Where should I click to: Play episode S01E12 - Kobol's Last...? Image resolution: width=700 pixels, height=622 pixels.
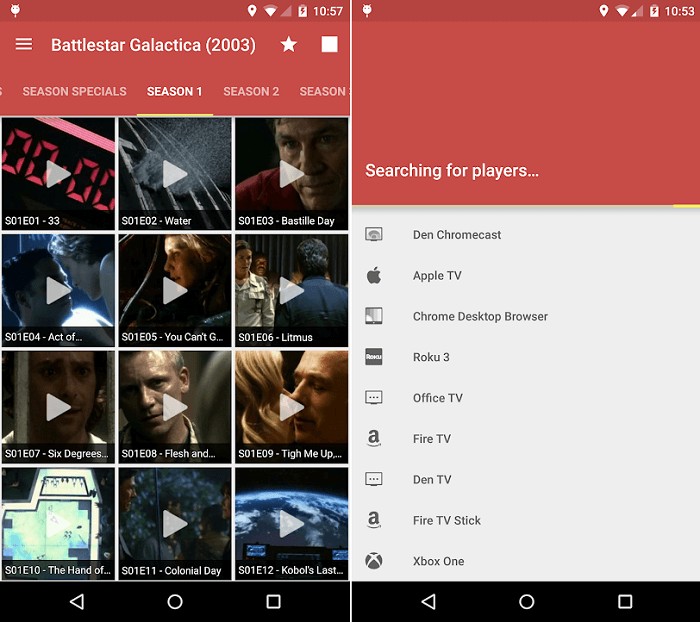pos(292,524)
